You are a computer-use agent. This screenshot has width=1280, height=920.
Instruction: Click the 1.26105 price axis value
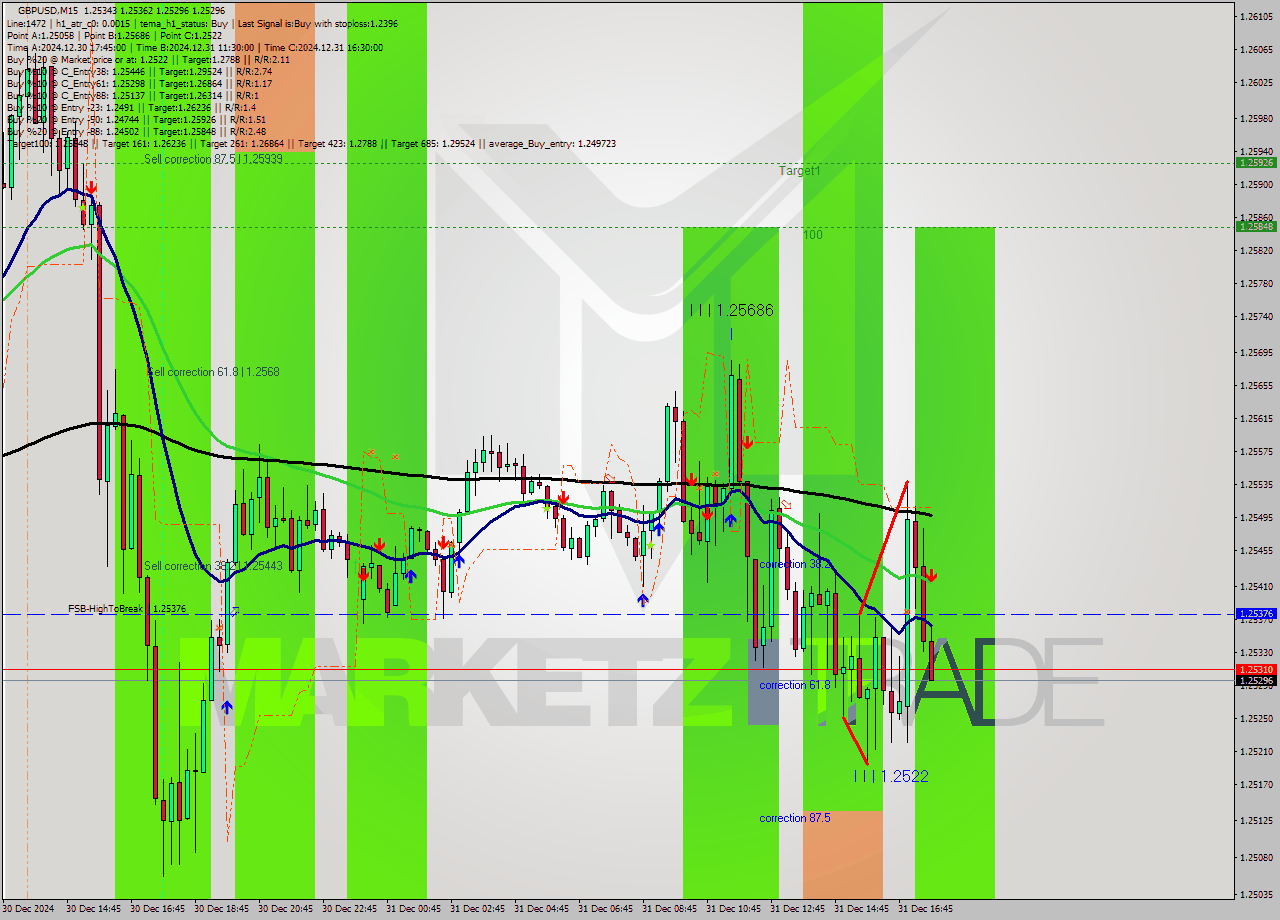(1256, 17)
